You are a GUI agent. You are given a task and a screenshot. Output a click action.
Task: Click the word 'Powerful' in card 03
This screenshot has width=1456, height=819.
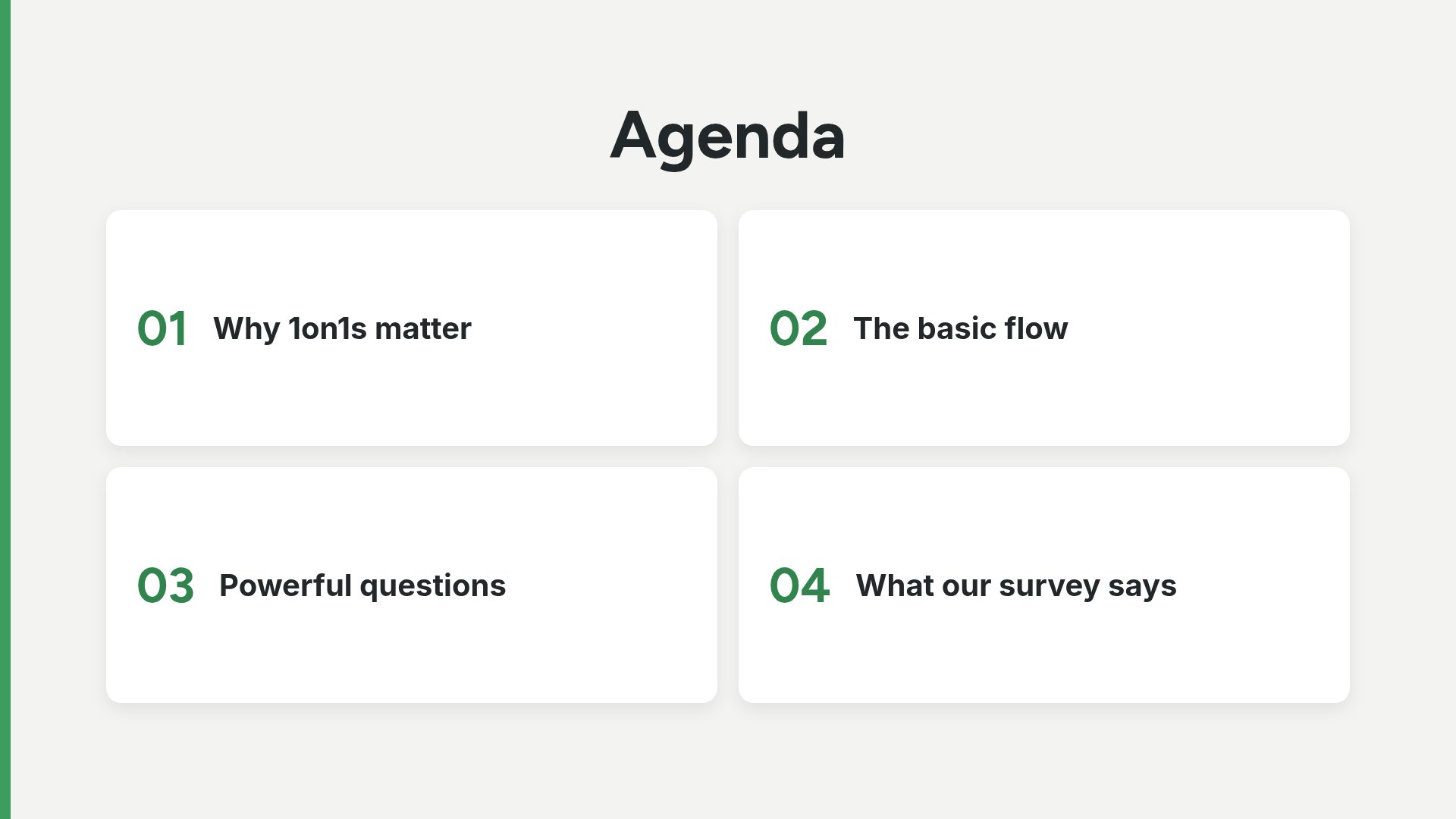pyautogui.click(x=285, y=585)
